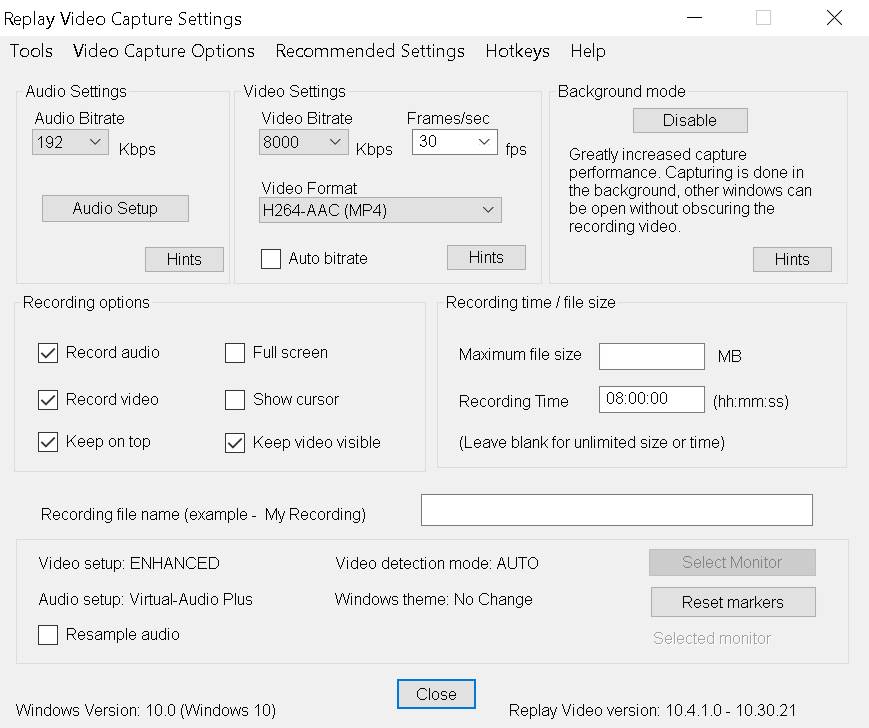Open the Tools menu
Image resolution: width=869 pixels, height=728 pixels.
click(30, 51)
